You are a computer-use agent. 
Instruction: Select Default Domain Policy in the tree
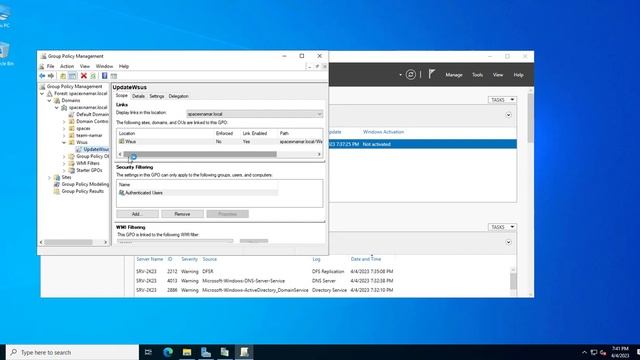click(93, 114)
